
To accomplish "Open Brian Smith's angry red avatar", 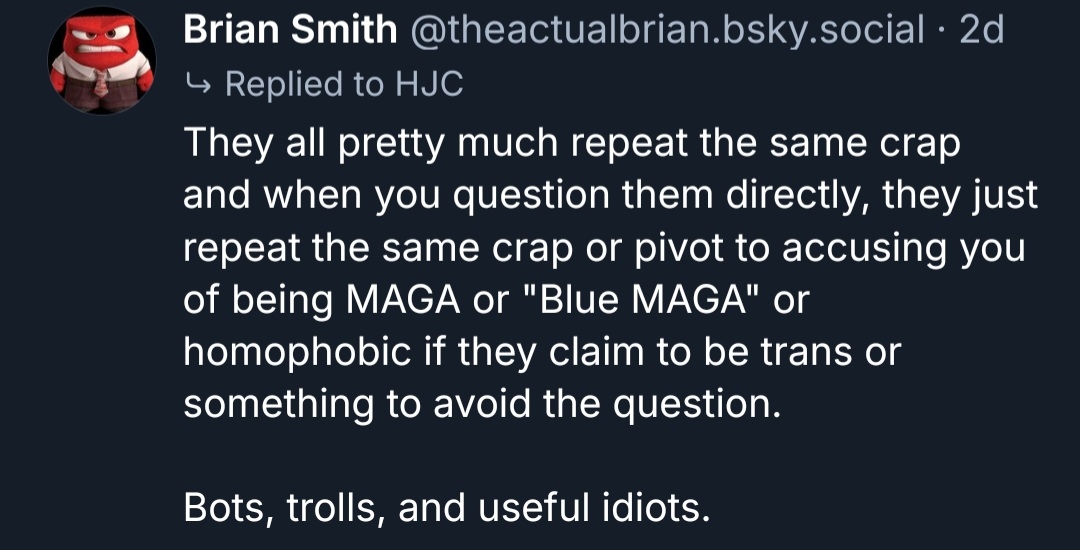I will [102, 60].
